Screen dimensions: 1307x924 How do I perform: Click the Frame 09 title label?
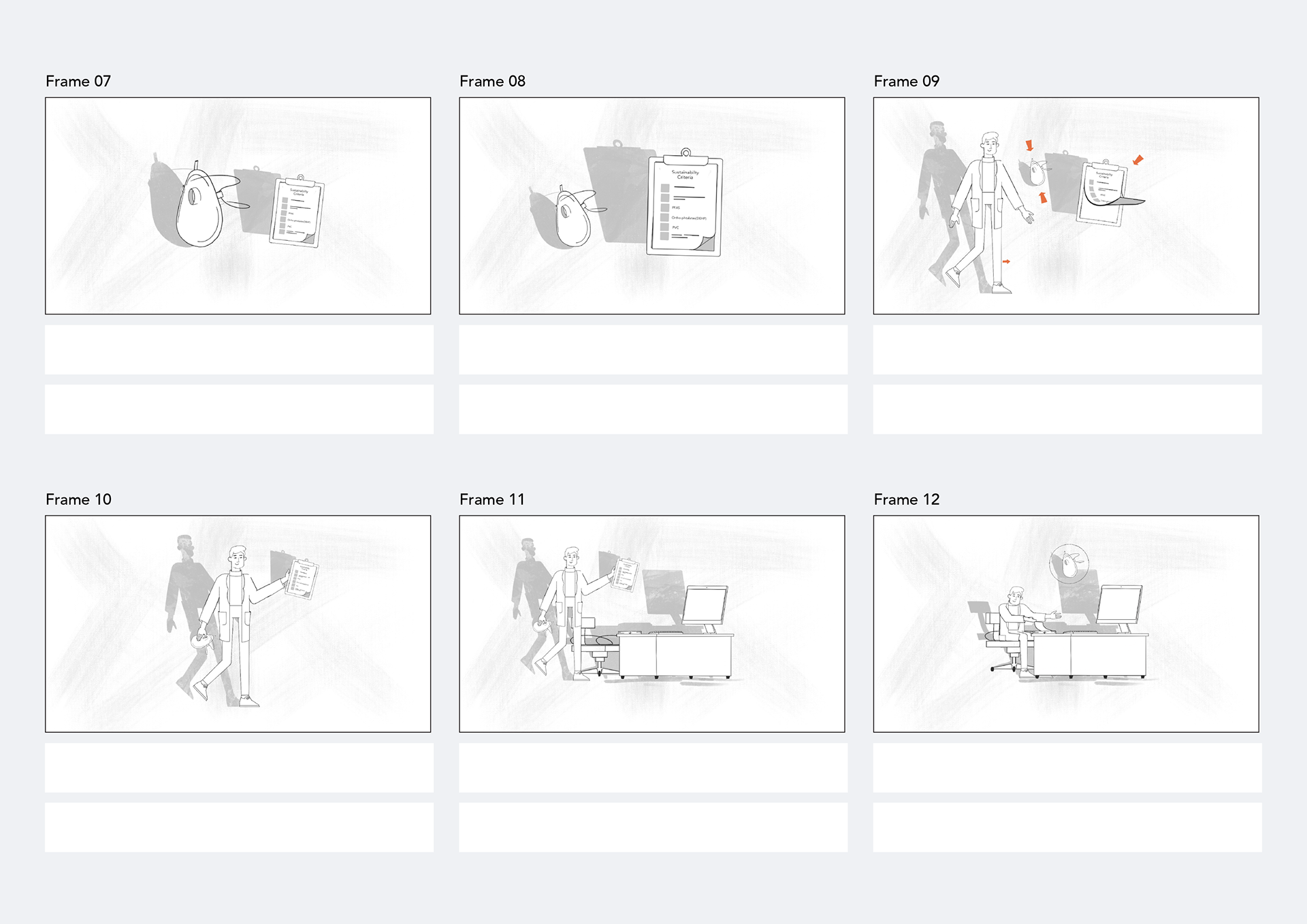pos(907,82)
